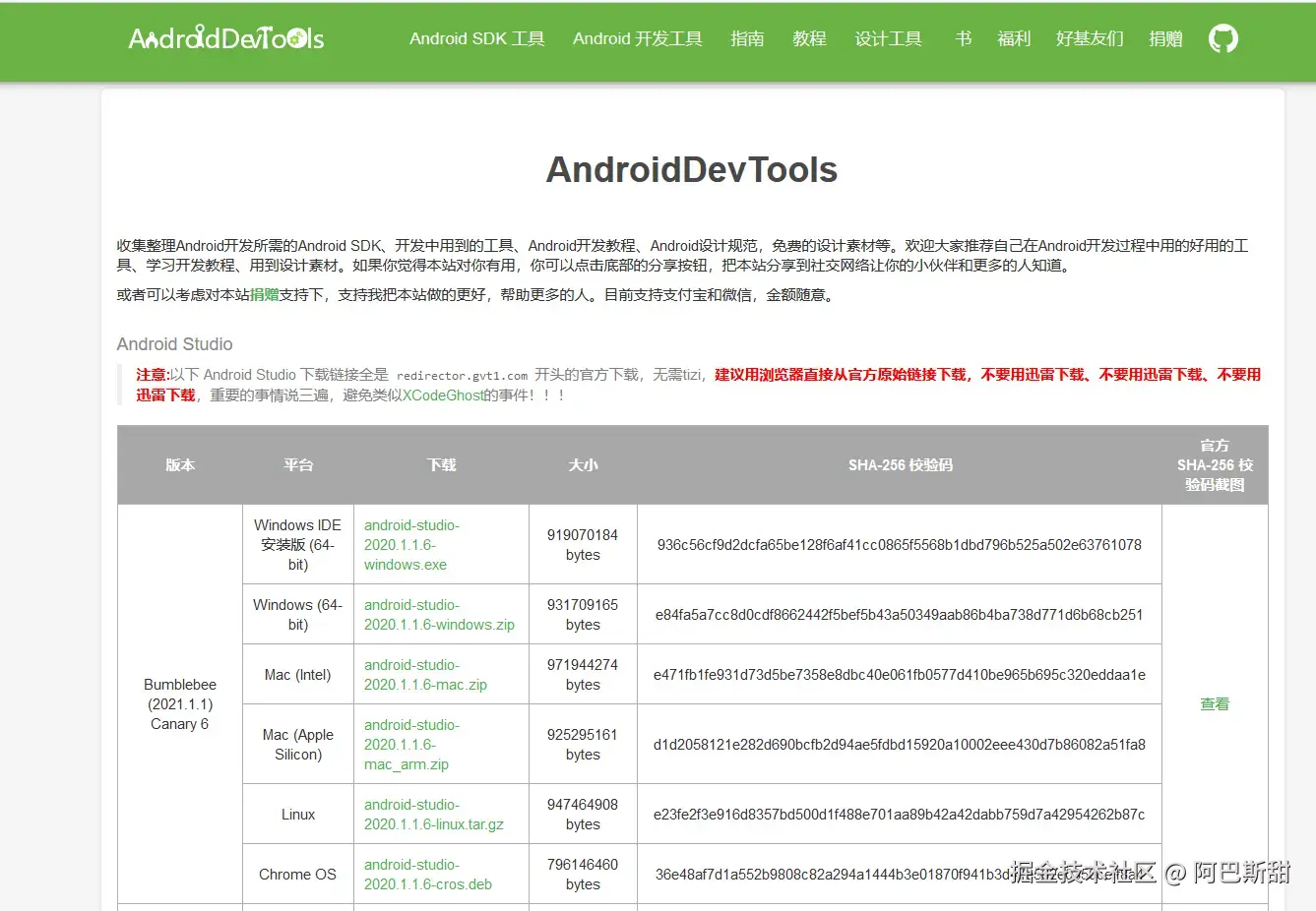Open 福利 nav item

point(1014,39)
